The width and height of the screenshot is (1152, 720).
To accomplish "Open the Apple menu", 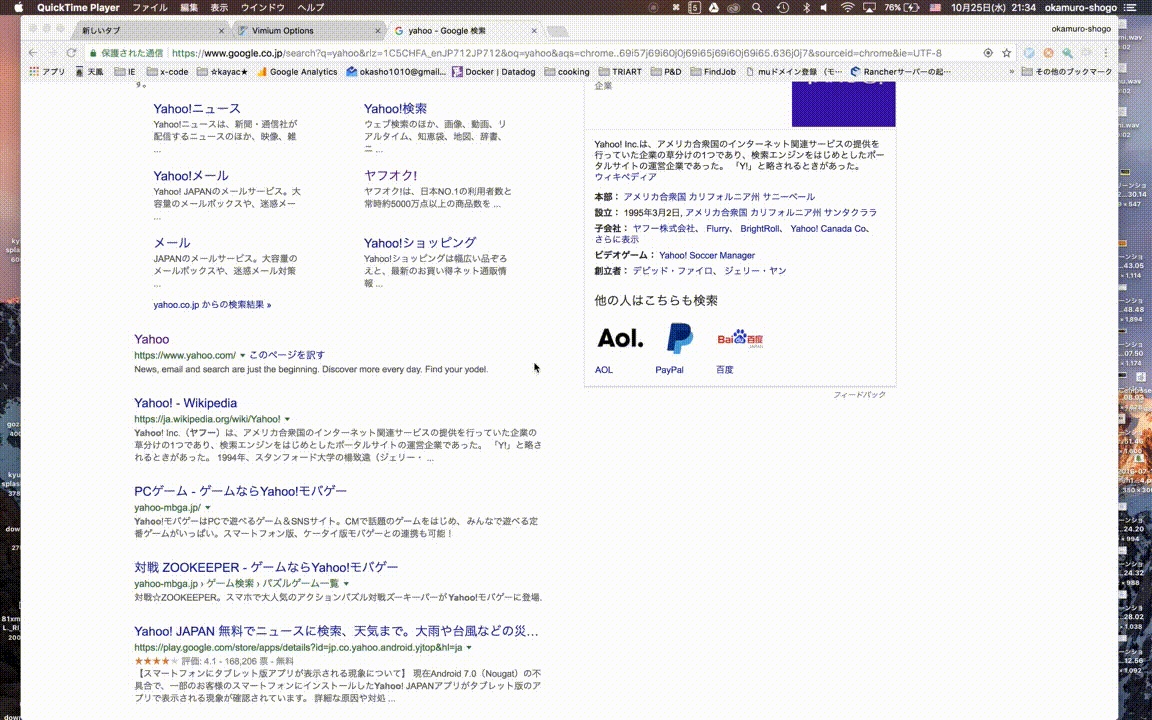I will pos(19,7).
